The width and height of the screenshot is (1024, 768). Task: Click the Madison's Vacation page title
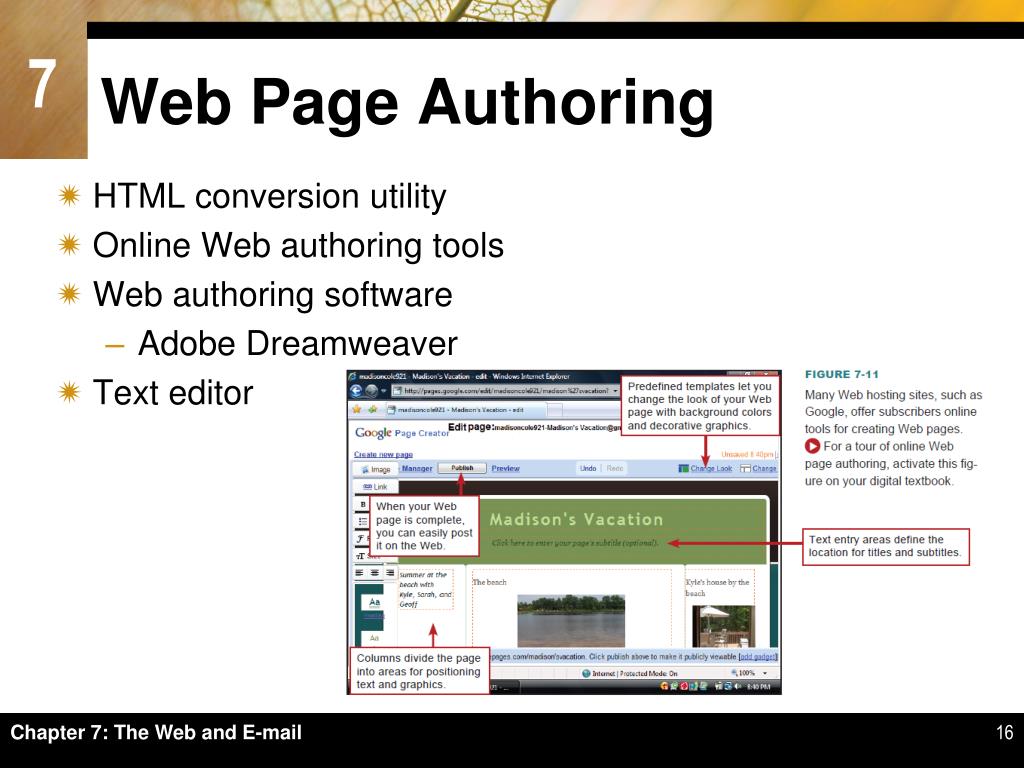click(x=576, y=520)
